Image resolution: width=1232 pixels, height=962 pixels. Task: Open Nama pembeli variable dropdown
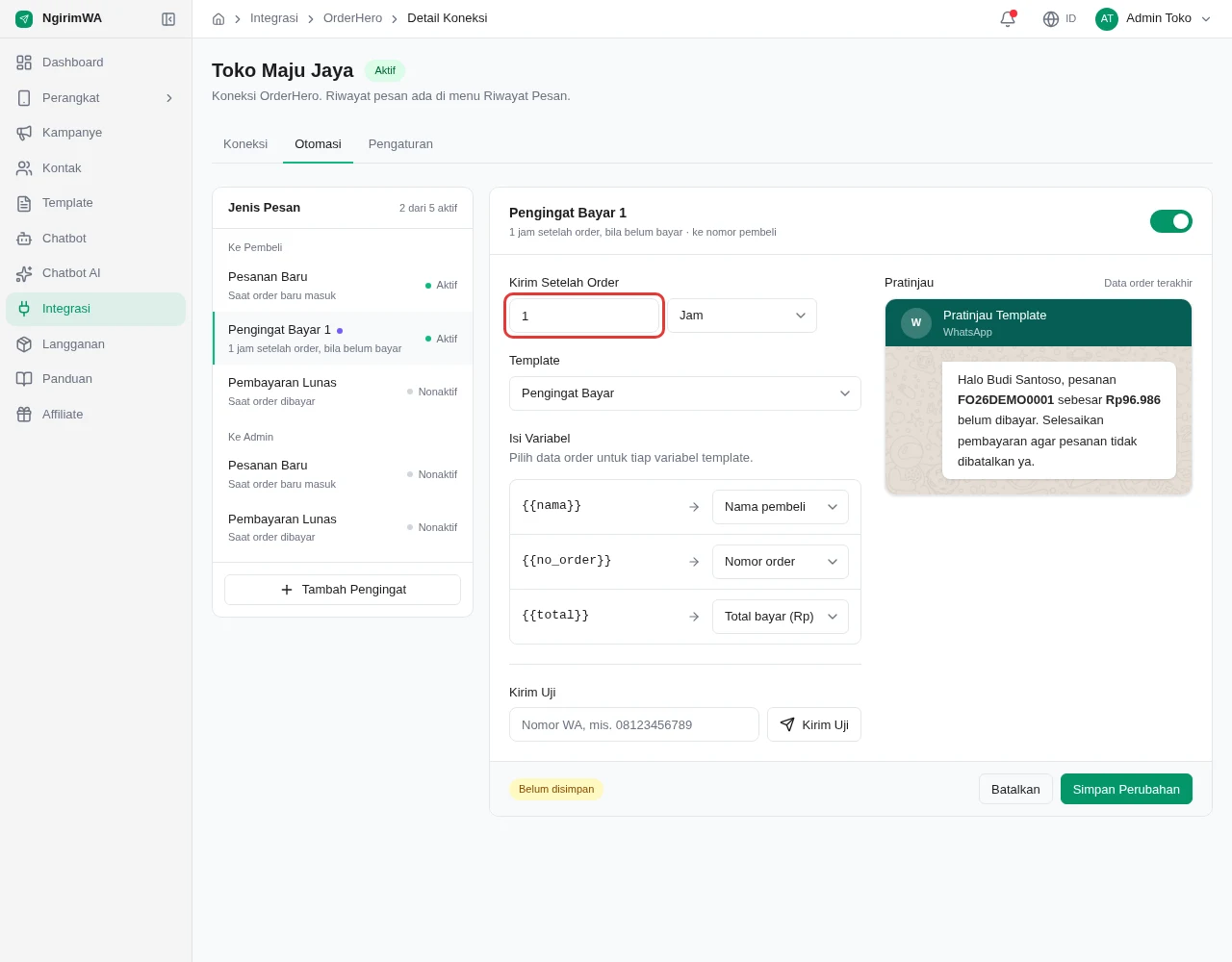coord(781,507)
